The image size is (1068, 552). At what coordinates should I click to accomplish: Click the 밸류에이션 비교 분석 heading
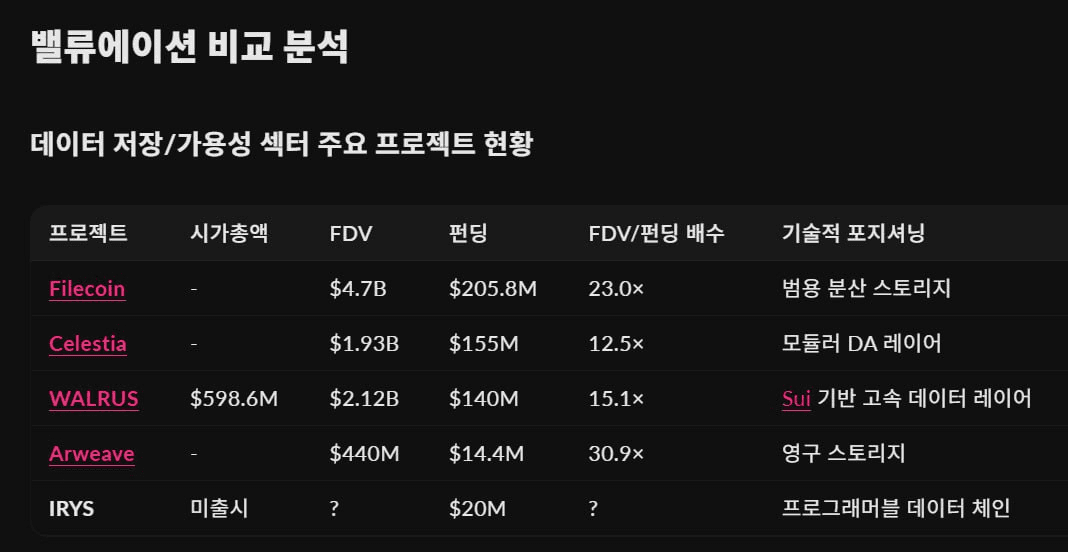[189, 48]
